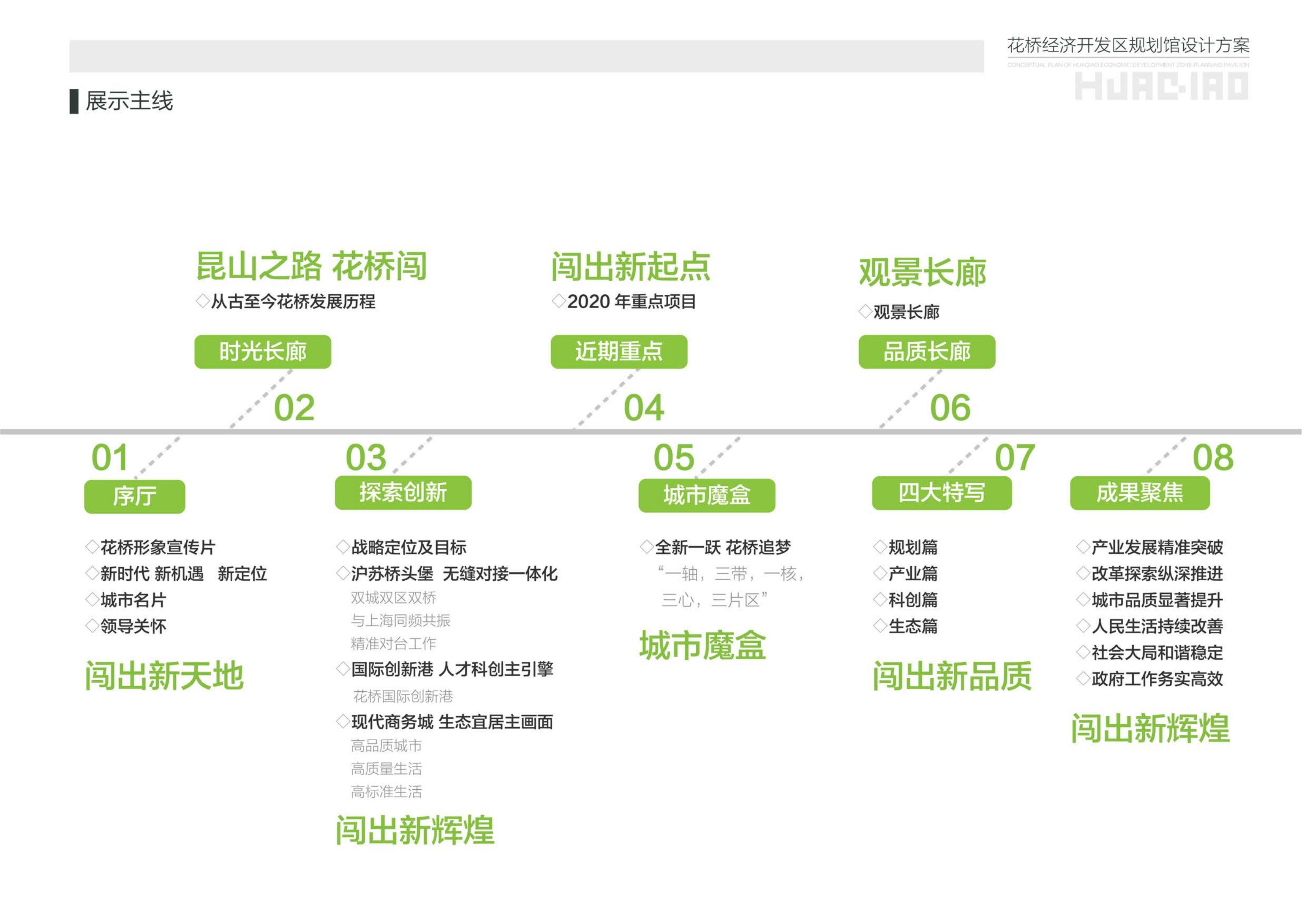
Task: Click diamond bullet before 2020 年重点项目
Action: [x=558, y=301]
